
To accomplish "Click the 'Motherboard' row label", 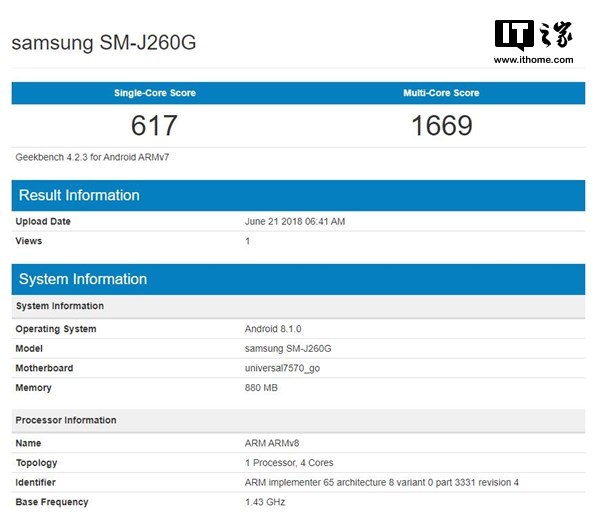I will coord(44,368).
